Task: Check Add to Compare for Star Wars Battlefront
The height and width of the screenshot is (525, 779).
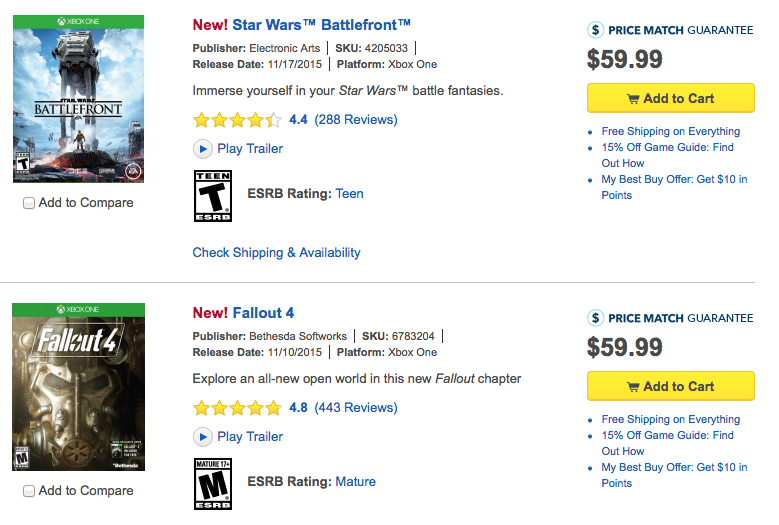Action: pyautogui.click(x=29, y=203)
